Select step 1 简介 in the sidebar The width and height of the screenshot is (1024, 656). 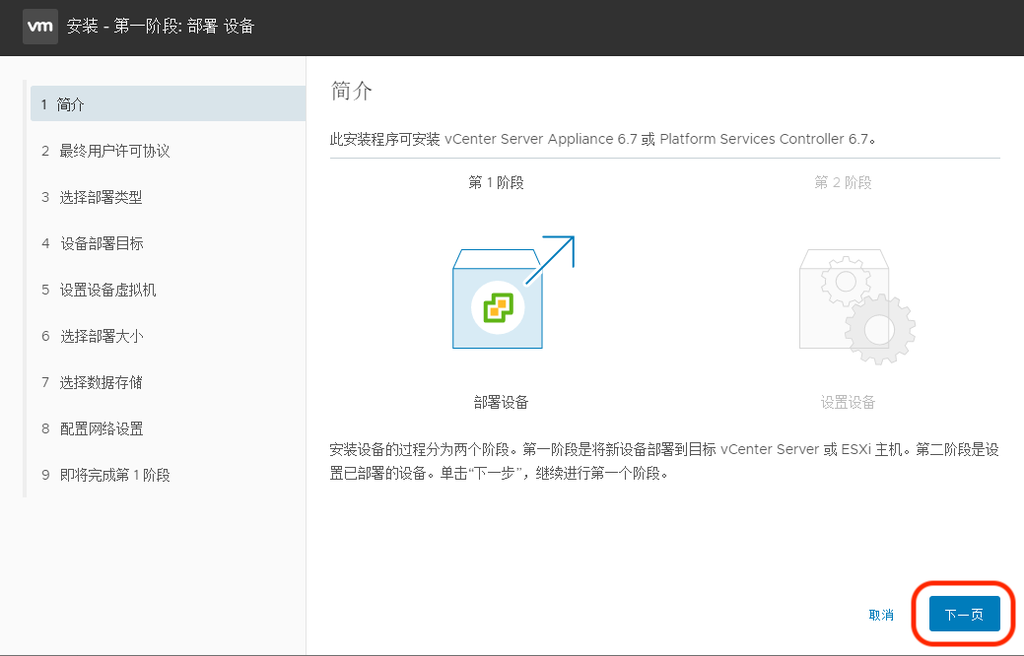tap(100, 103)
